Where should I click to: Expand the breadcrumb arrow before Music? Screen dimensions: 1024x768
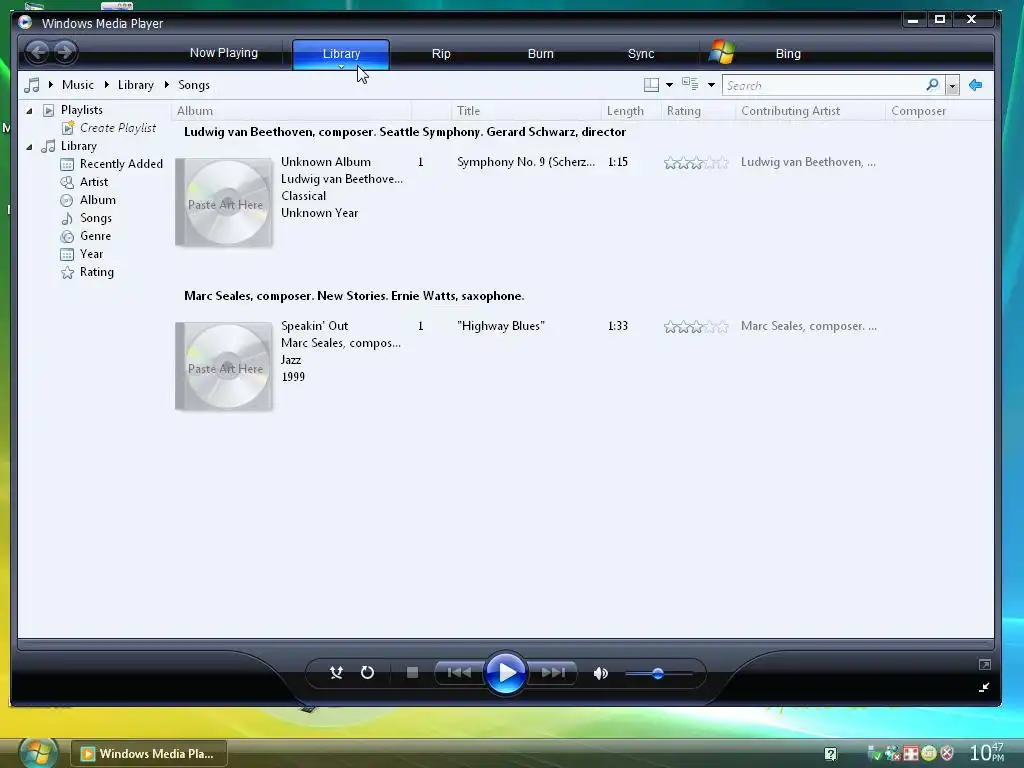(50, 84)
